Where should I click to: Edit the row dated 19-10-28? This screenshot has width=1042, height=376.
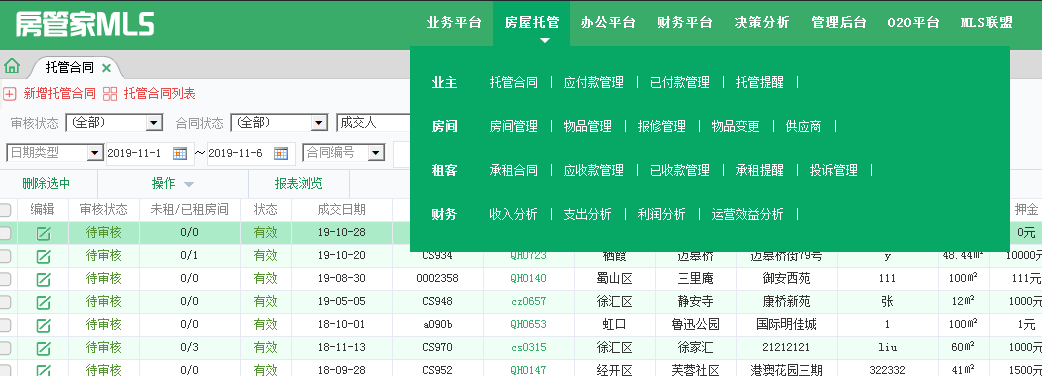click(43, 233)
